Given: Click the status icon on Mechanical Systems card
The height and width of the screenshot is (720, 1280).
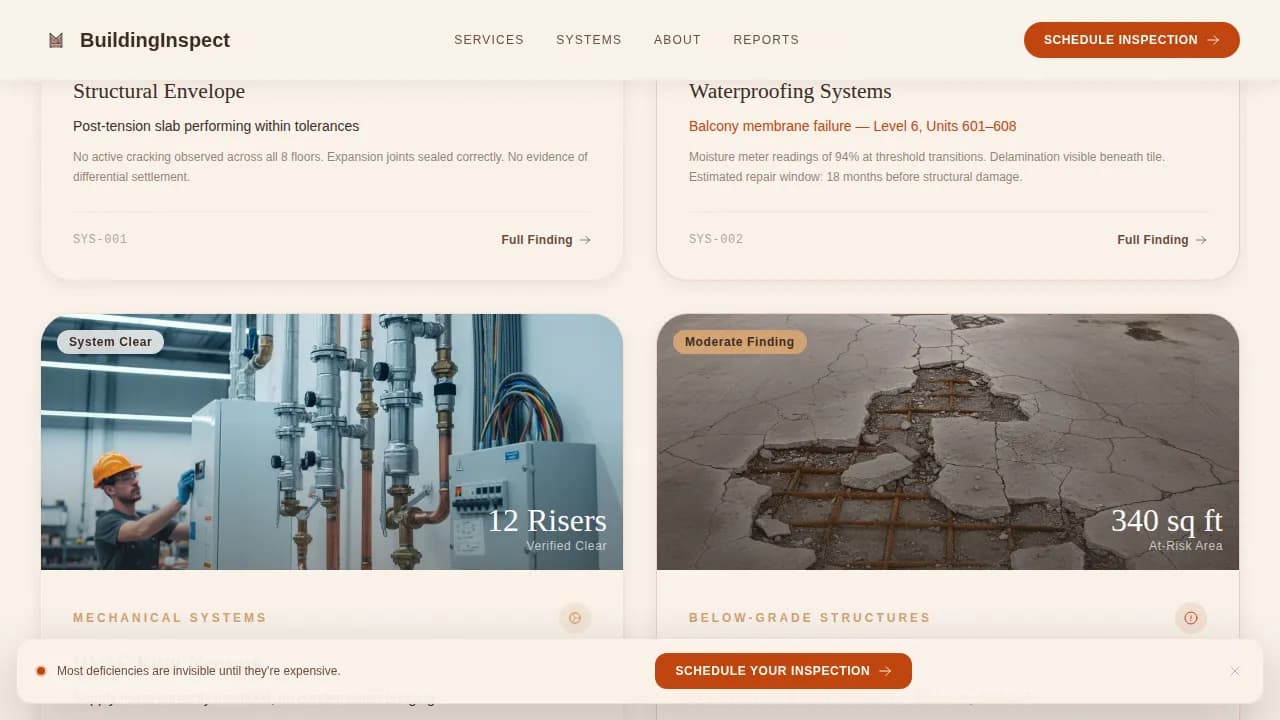Looking at the screenshot, I should [x=575, y=618].
